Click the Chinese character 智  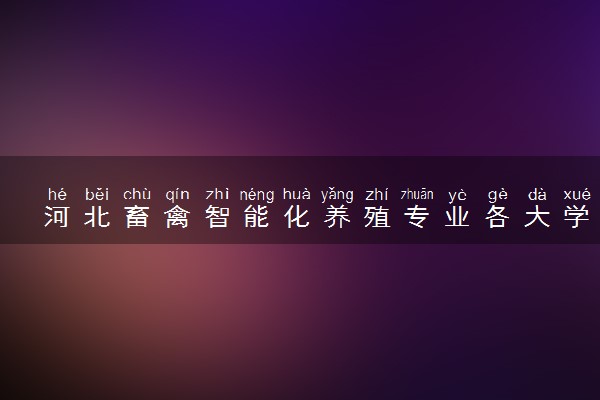click(217, 217)
